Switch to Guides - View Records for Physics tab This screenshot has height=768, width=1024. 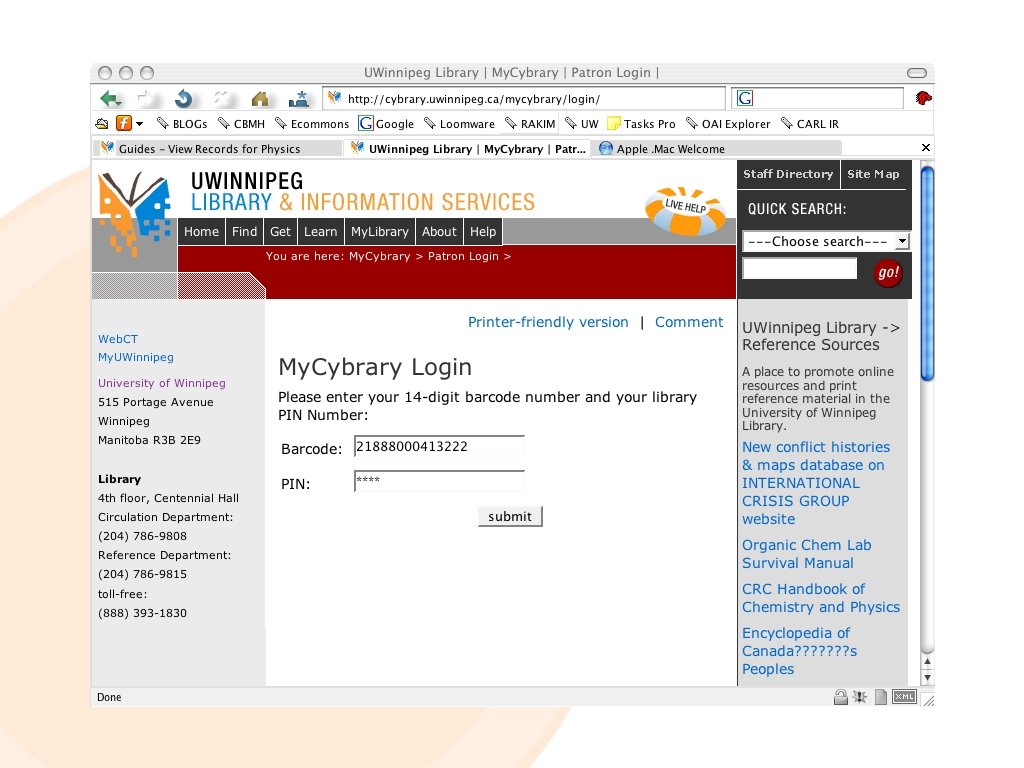point(217,149)
